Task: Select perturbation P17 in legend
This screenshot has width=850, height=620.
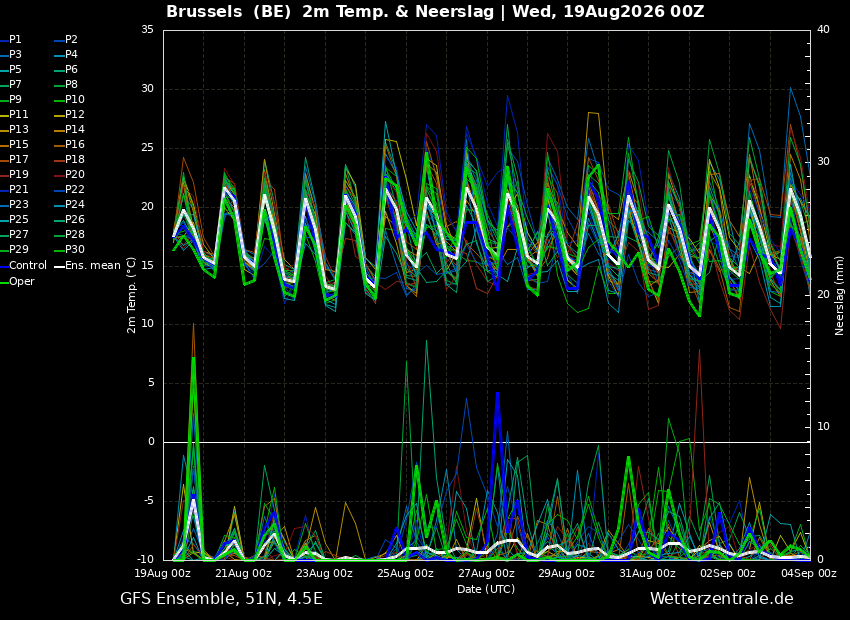Action: [15, 159]
